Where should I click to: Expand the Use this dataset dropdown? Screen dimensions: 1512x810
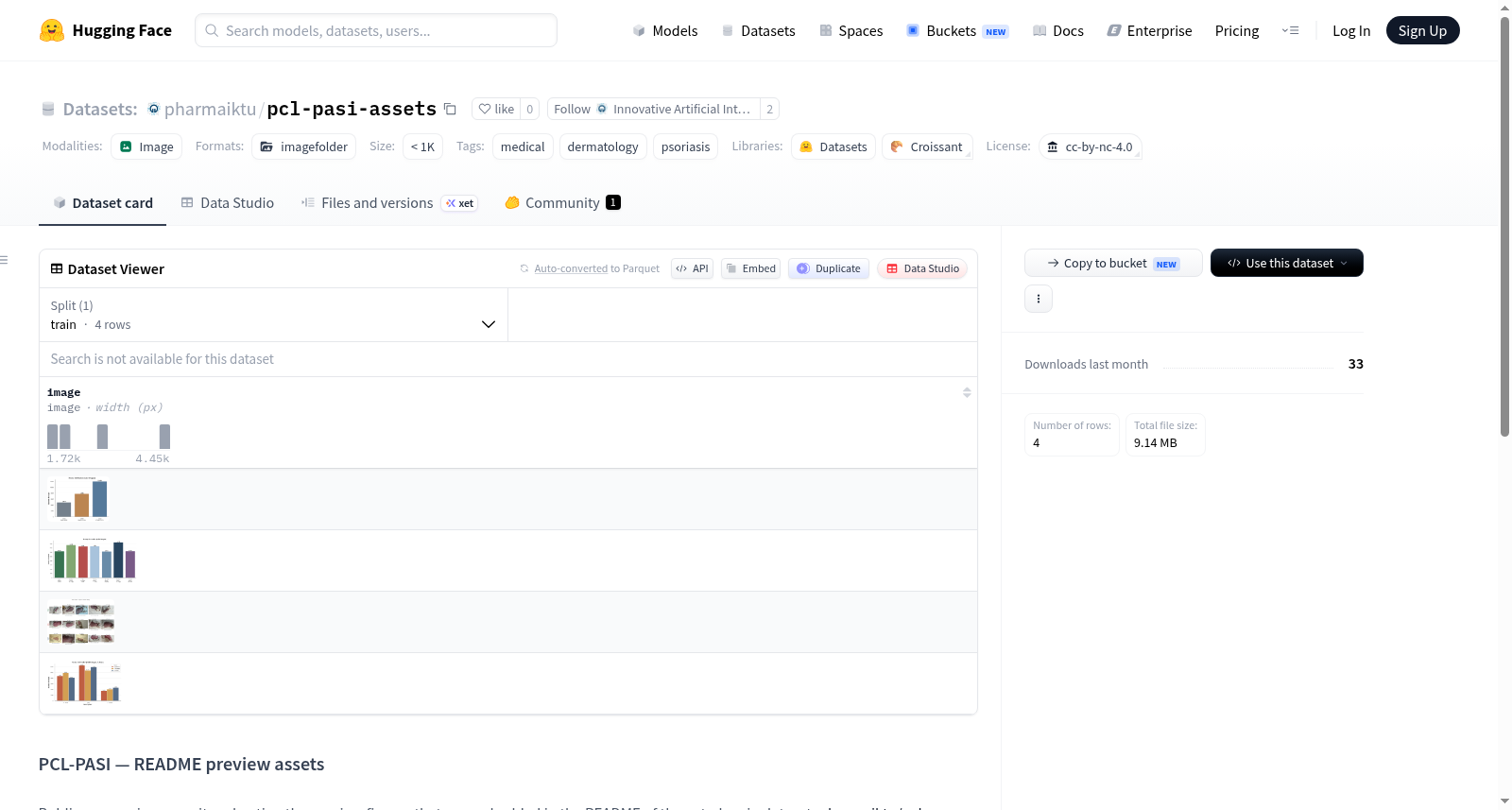click(x=1287, y=263)
